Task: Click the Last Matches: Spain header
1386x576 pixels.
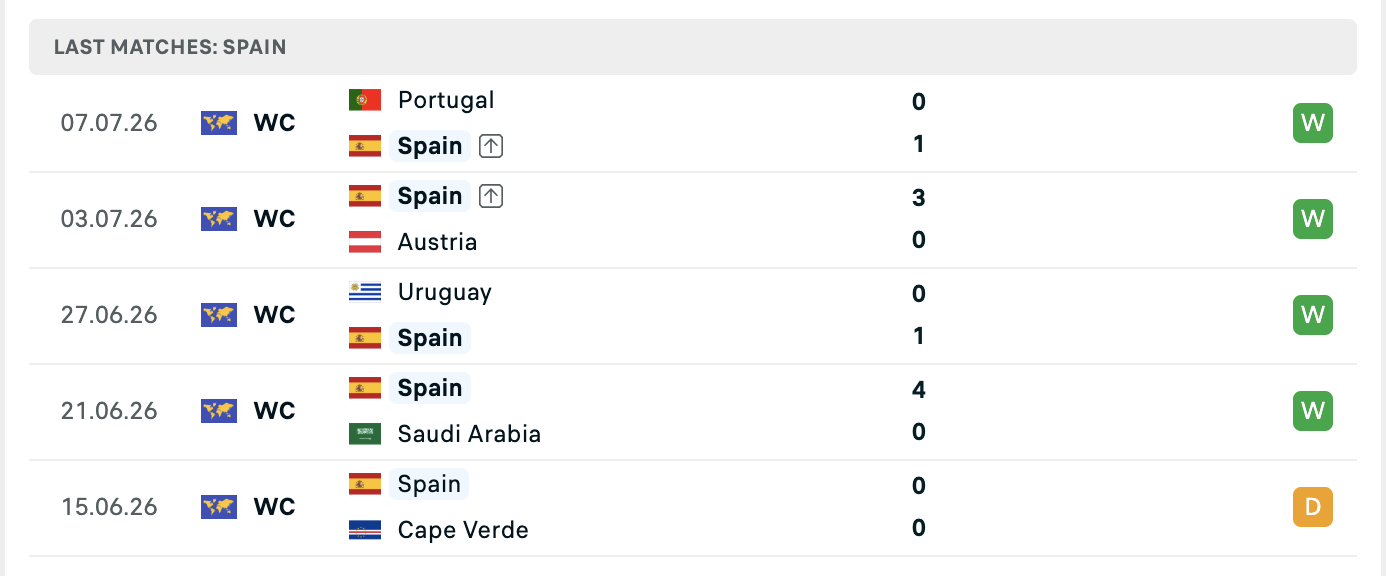Action: [170, 47]
